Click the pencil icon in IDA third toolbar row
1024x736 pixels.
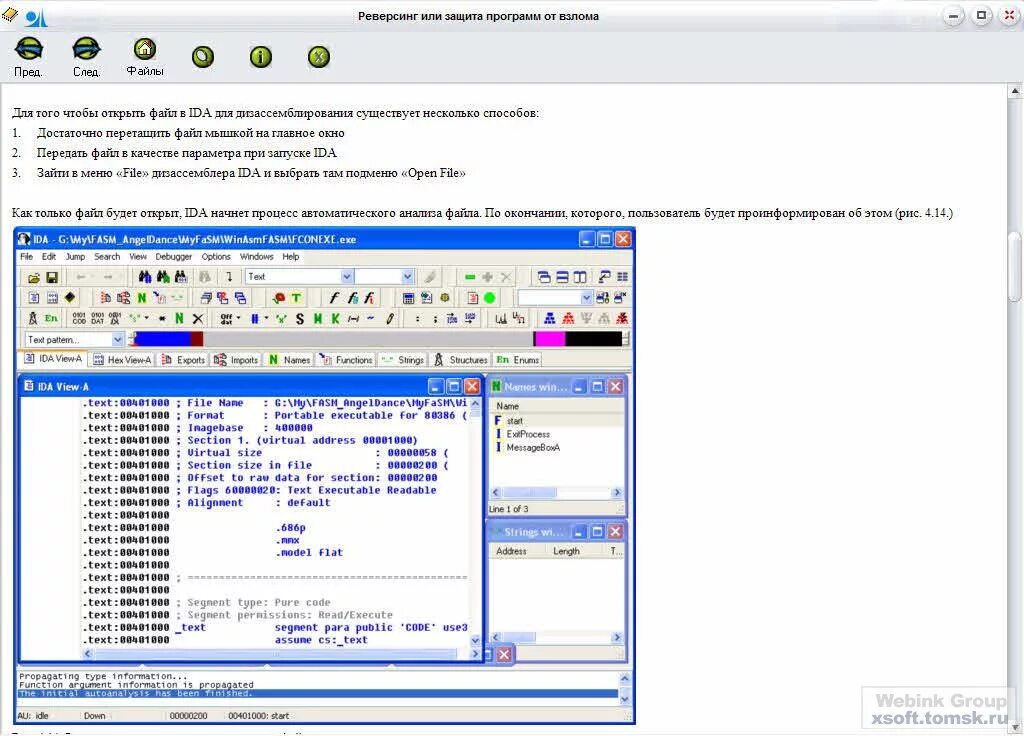pyautogui.click(x=390, y=319)
